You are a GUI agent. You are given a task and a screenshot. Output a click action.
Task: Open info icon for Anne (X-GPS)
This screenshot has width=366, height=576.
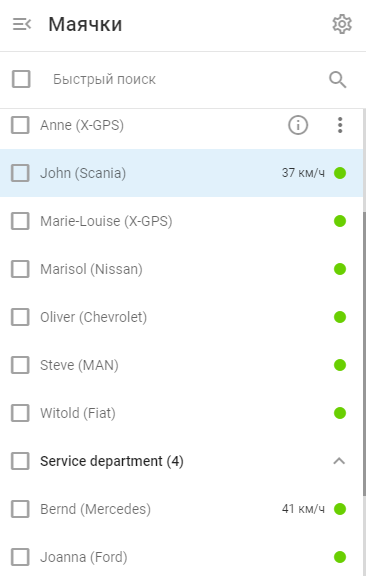tap(298, 125)
